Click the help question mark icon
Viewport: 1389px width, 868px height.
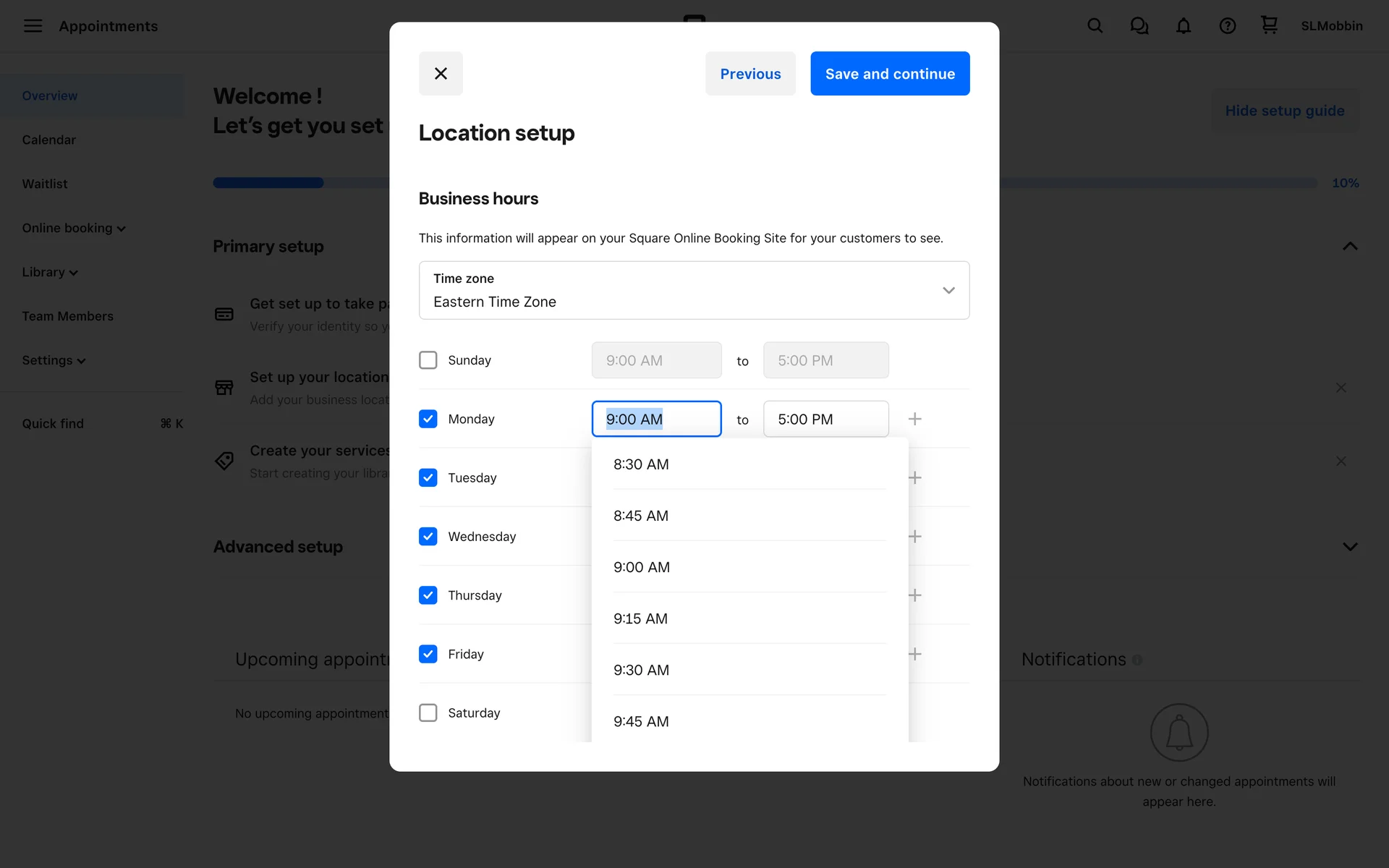click(1227, 26)
